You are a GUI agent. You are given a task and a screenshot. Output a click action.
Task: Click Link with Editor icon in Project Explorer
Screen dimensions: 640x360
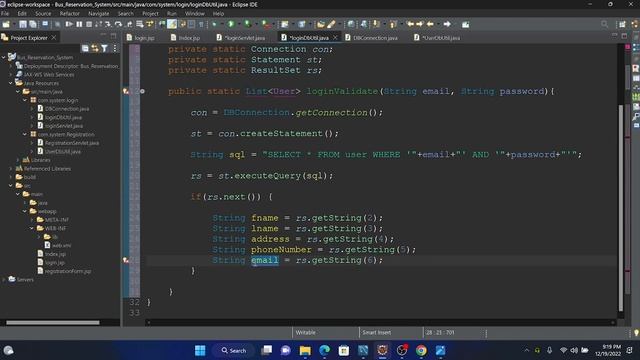click(x=95, y=49)
